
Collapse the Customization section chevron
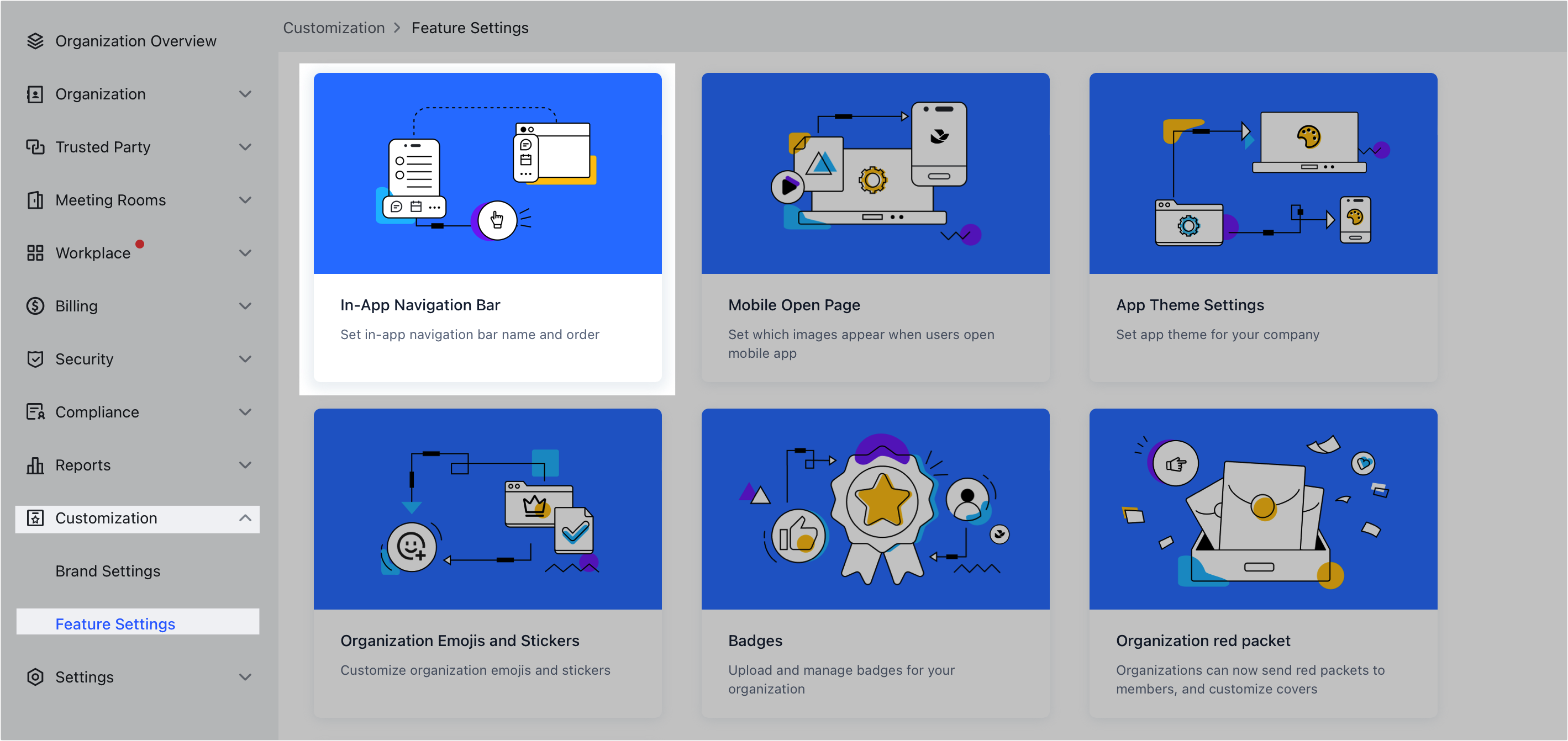coord(245,518)
